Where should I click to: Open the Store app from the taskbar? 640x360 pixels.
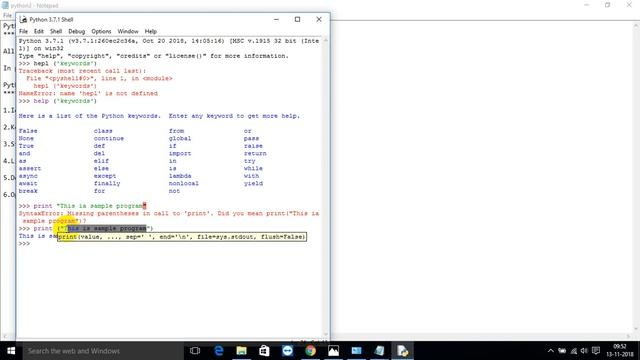pyautogui.click(x=264, y=351)
